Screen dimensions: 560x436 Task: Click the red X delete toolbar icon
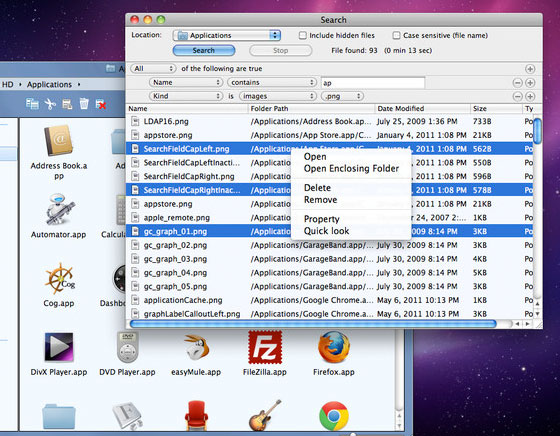click(x=101, y=104)
